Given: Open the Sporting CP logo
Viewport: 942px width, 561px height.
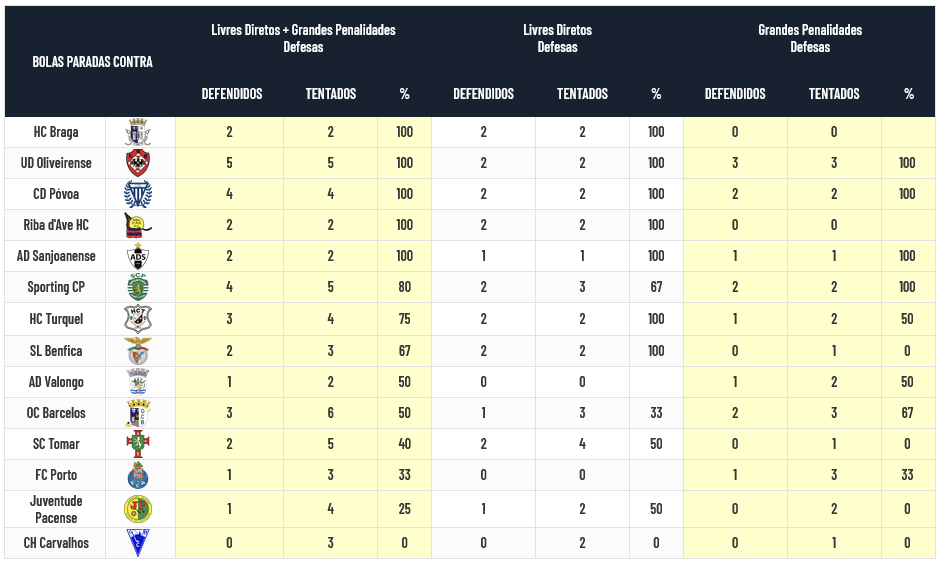Looking at the screenshot, I should [138, 288].
